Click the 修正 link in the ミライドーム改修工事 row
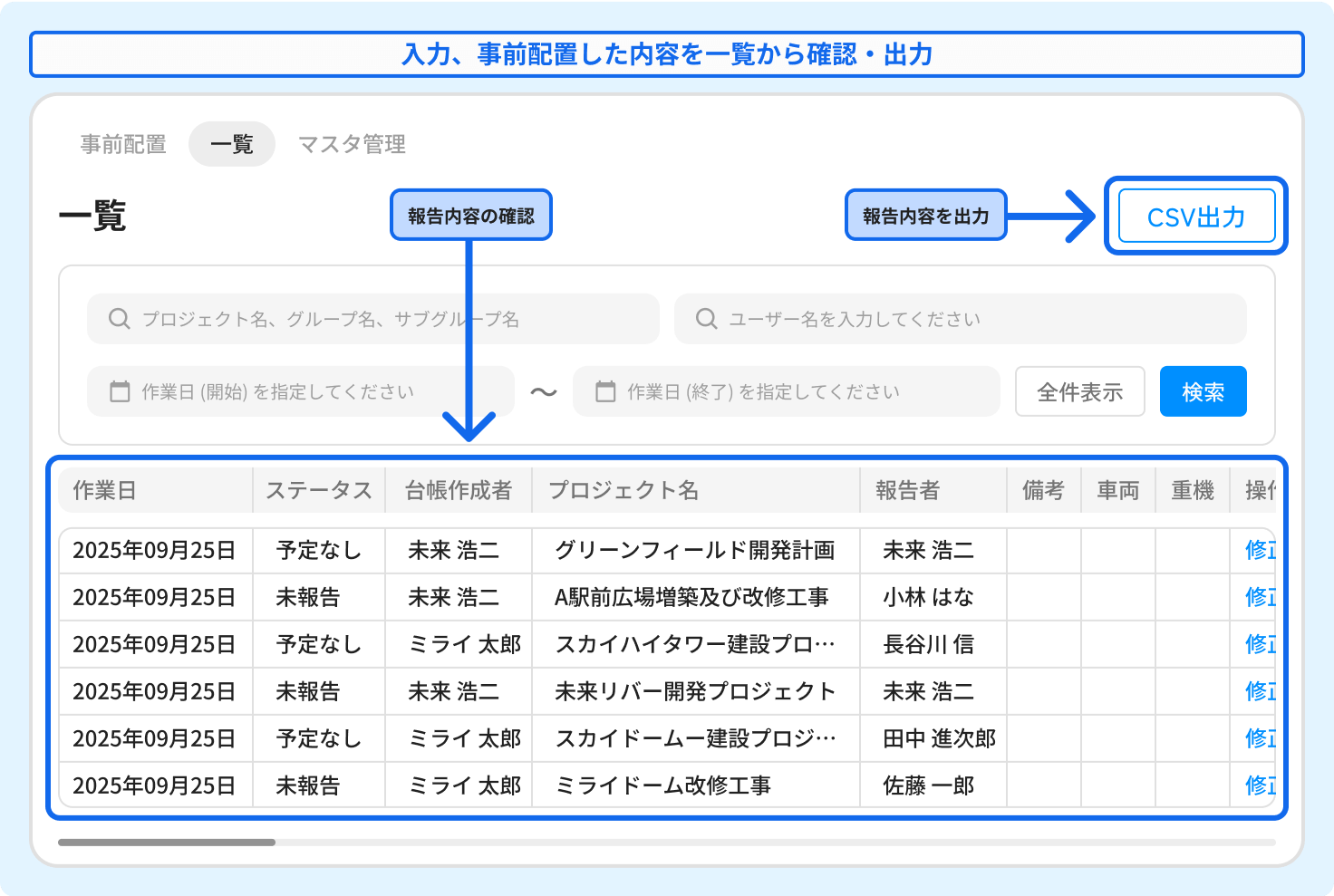This screenshot has height=896, width=1334. coord(1260,785)
